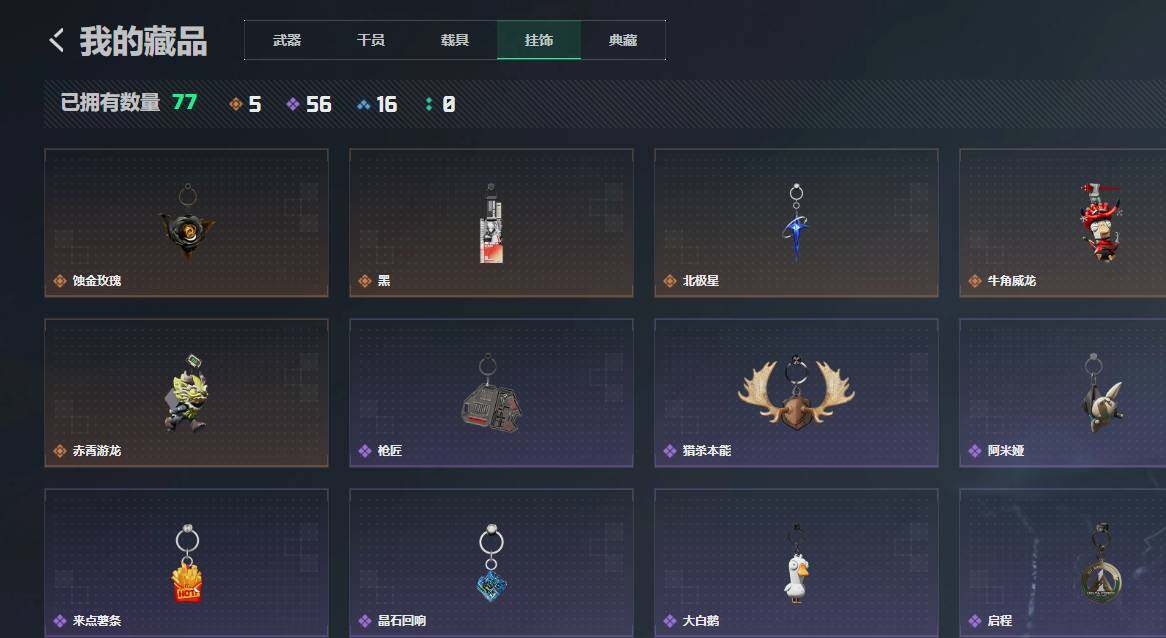This screenshot has width=1166, height=638.
Task: Choose the 启程 medallion charm
Action: [1063, 563]
